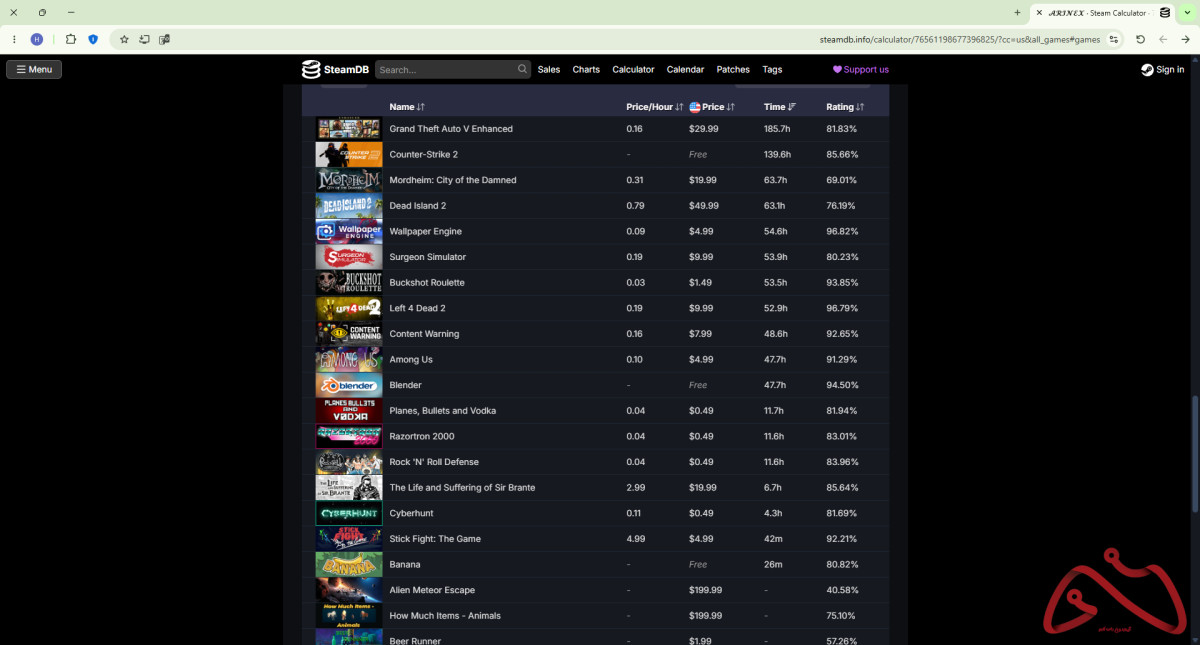Click the blue shield extension icon
The image size is (1200, 645).
(x=93, y=39)
